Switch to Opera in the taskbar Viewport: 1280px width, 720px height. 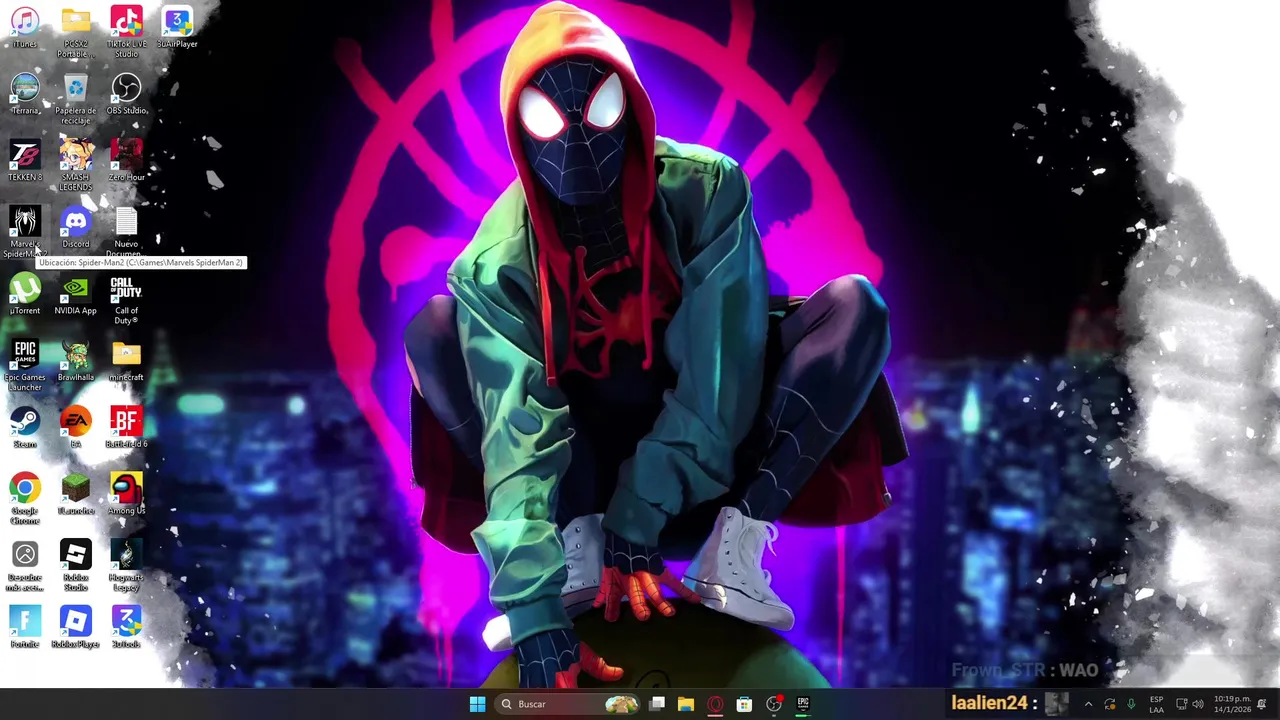pyautogui.click(x=715, y=704)
